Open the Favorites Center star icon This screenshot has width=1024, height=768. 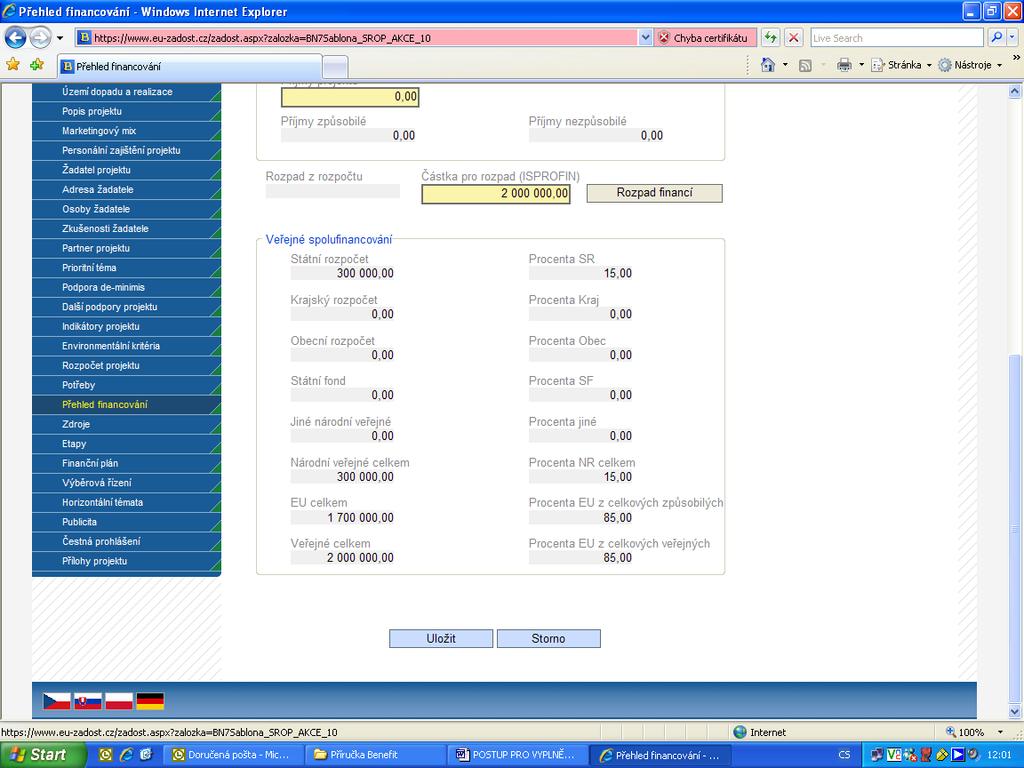pyautogui.click(x=13, y=64)
